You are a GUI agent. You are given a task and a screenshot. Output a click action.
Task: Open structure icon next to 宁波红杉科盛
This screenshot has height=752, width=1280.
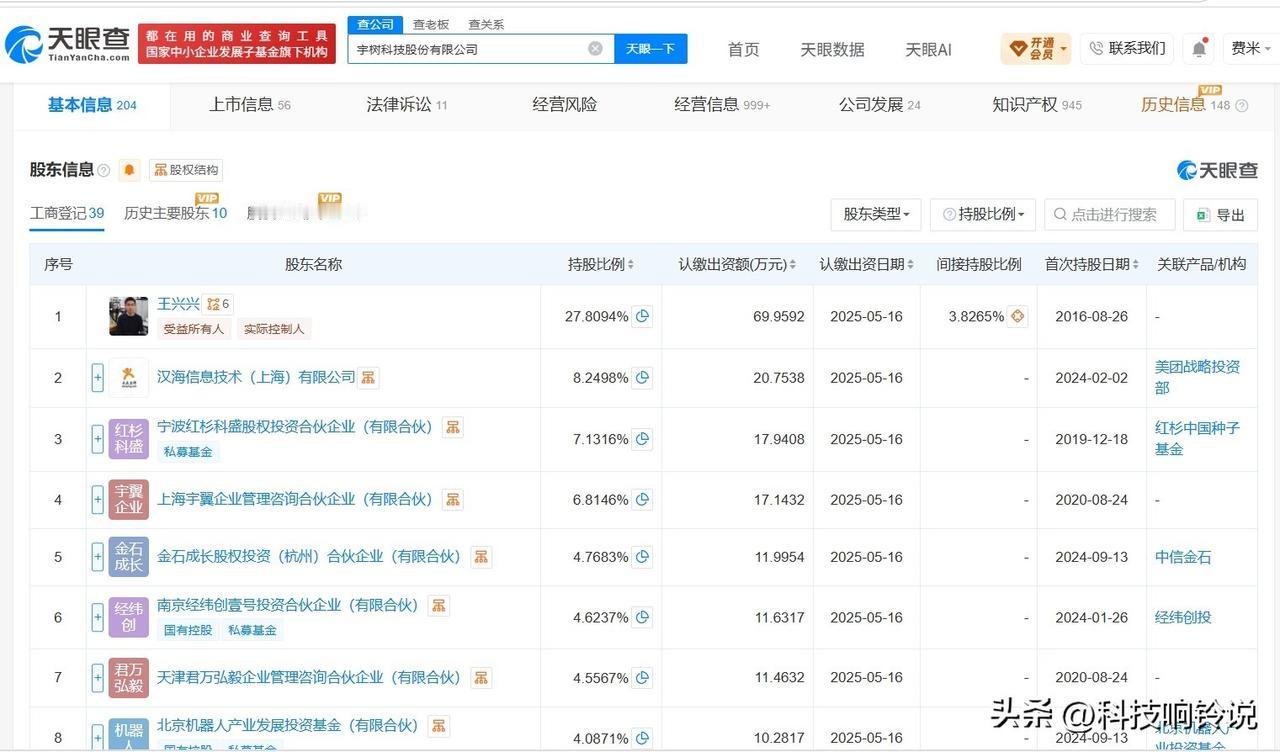coord(453,427)
